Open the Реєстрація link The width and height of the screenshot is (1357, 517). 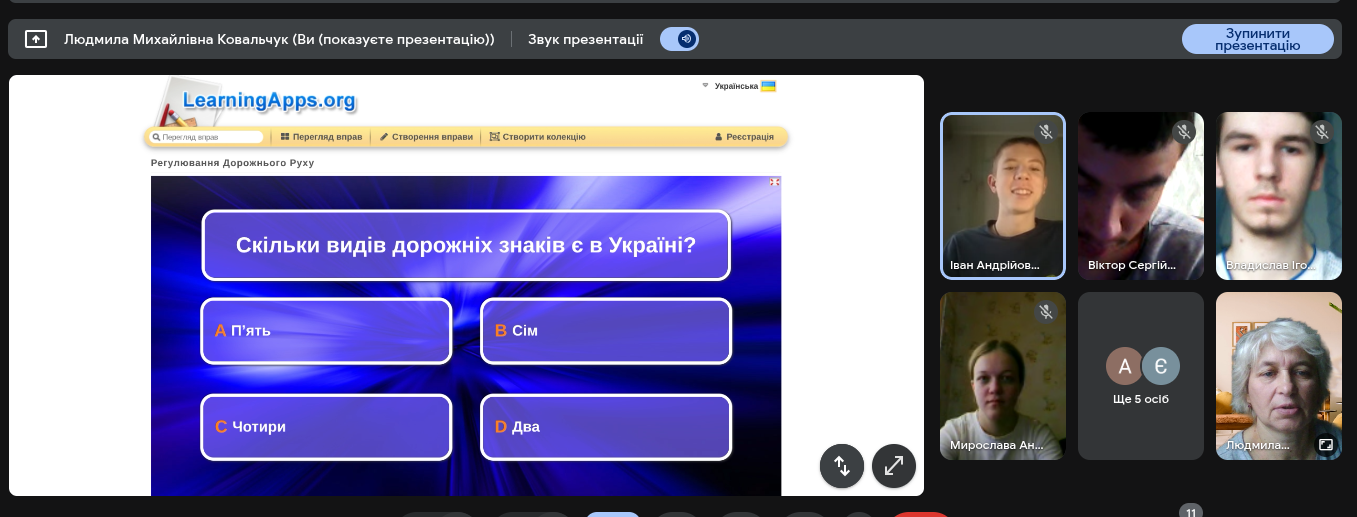744,137
